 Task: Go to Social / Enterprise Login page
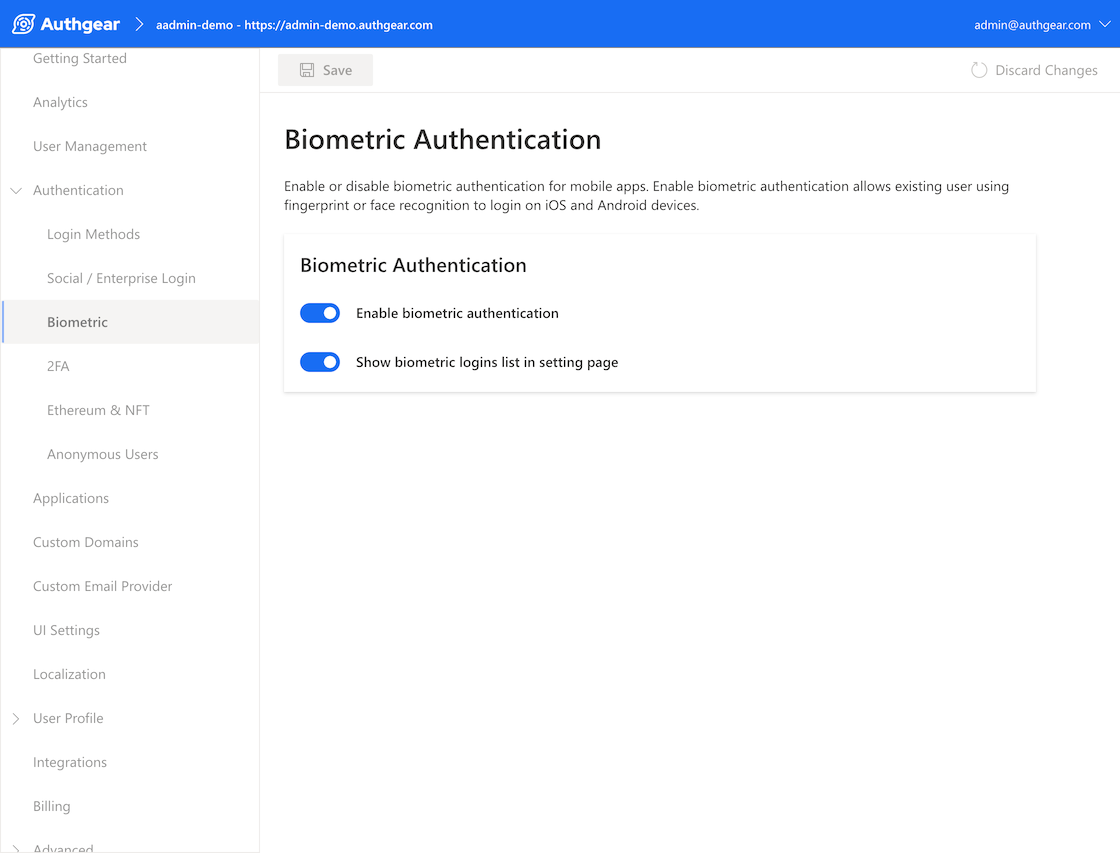(x=121, y=278)
